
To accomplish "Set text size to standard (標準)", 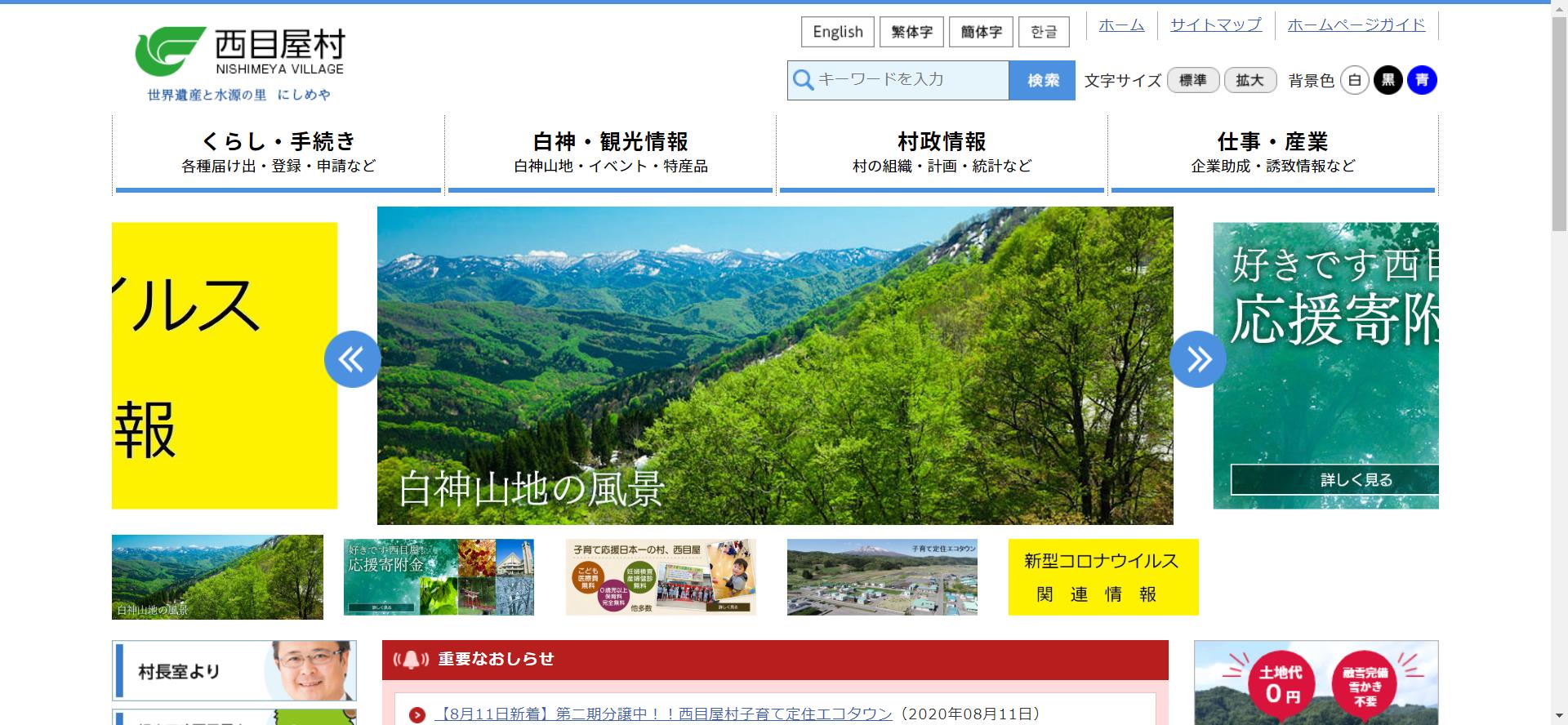I will (1193, 80).
